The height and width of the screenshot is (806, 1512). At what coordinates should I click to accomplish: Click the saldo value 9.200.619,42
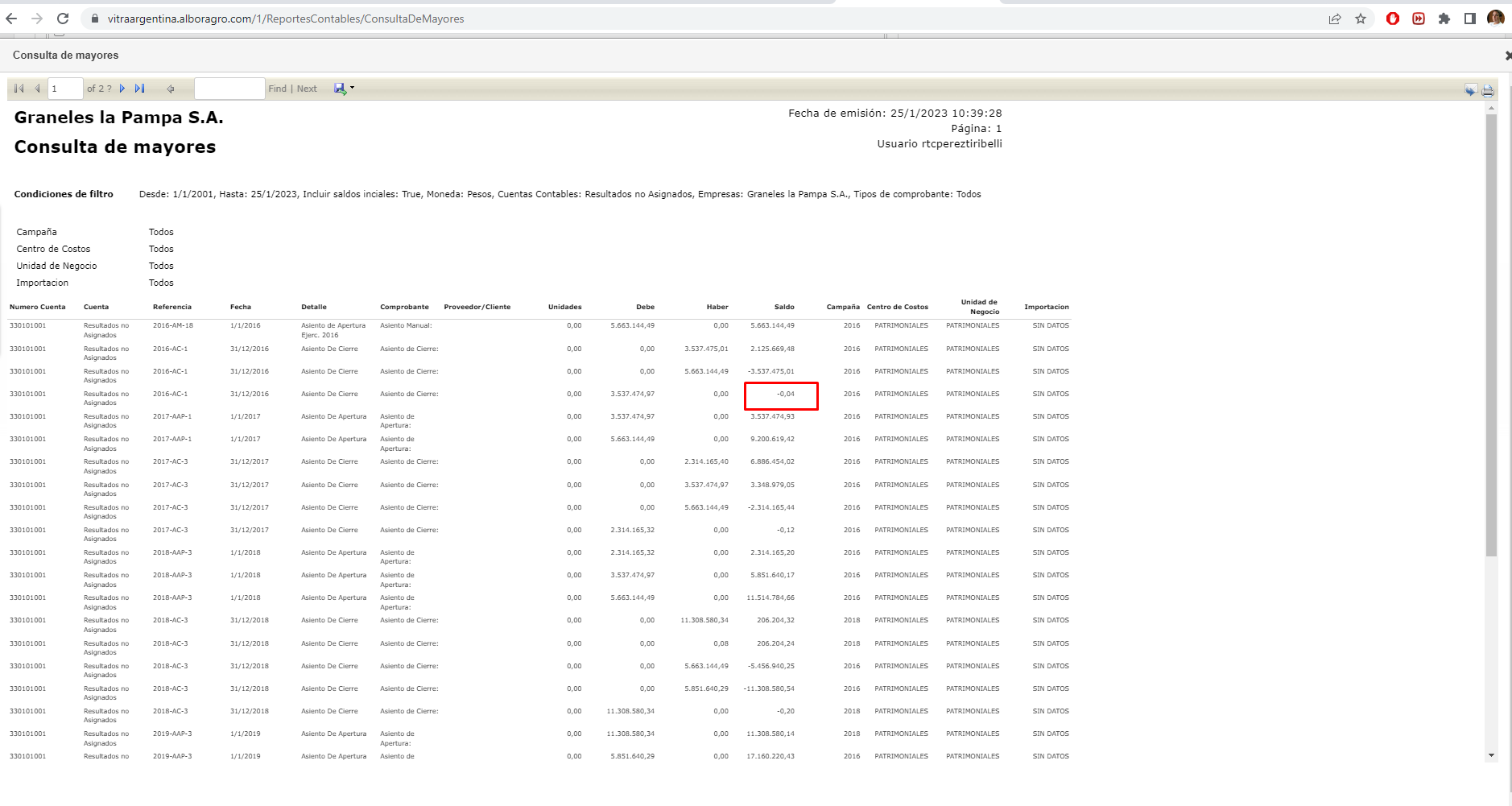click(773, 440)
